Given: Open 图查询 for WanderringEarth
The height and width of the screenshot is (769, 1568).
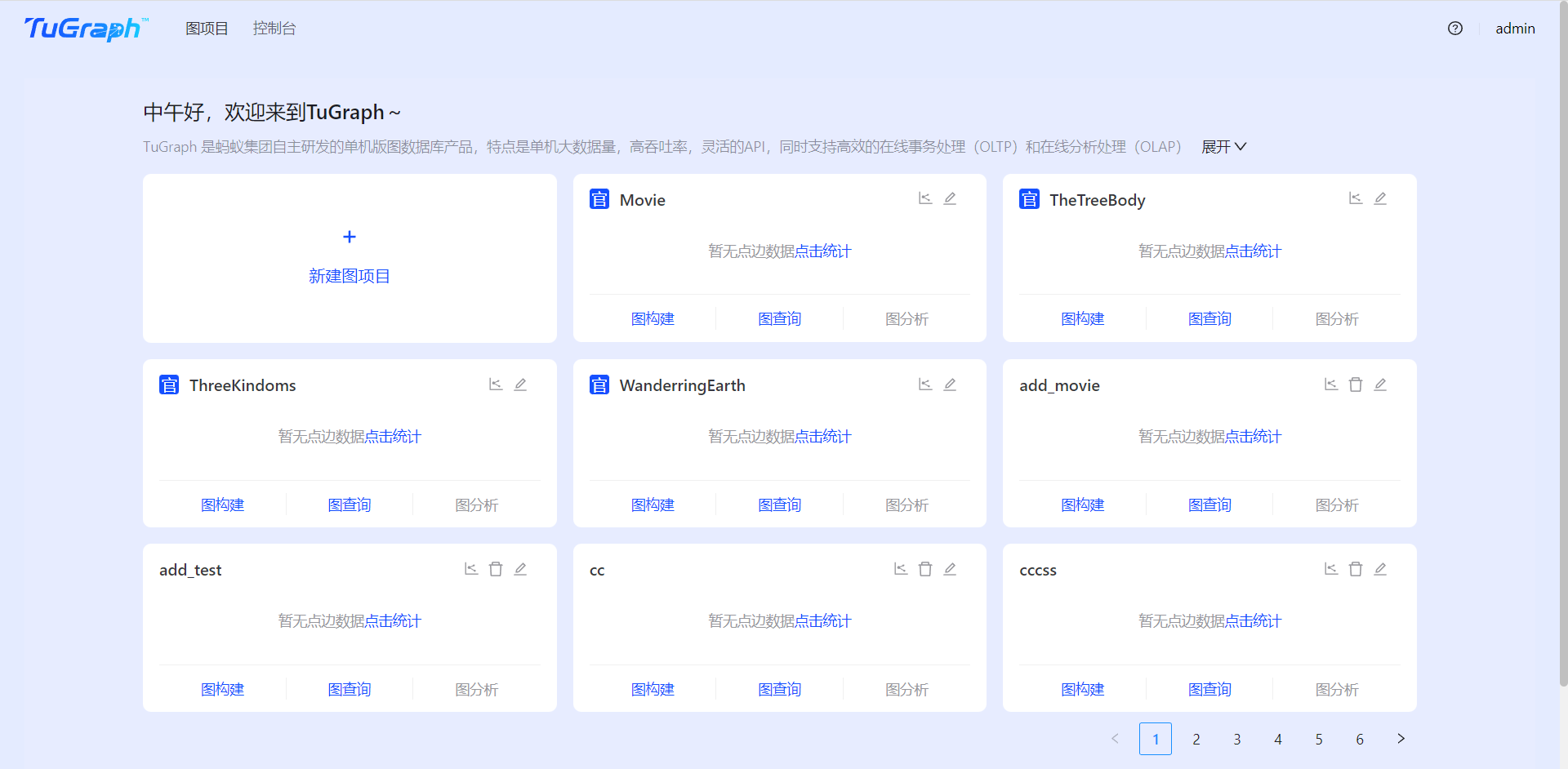Looking at the screenshot, I should [x=780, y=505].
